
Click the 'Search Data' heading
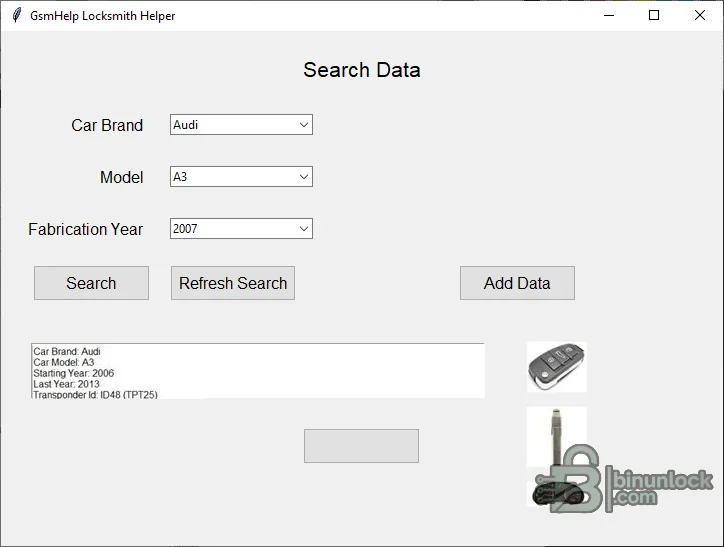[362, 70]
